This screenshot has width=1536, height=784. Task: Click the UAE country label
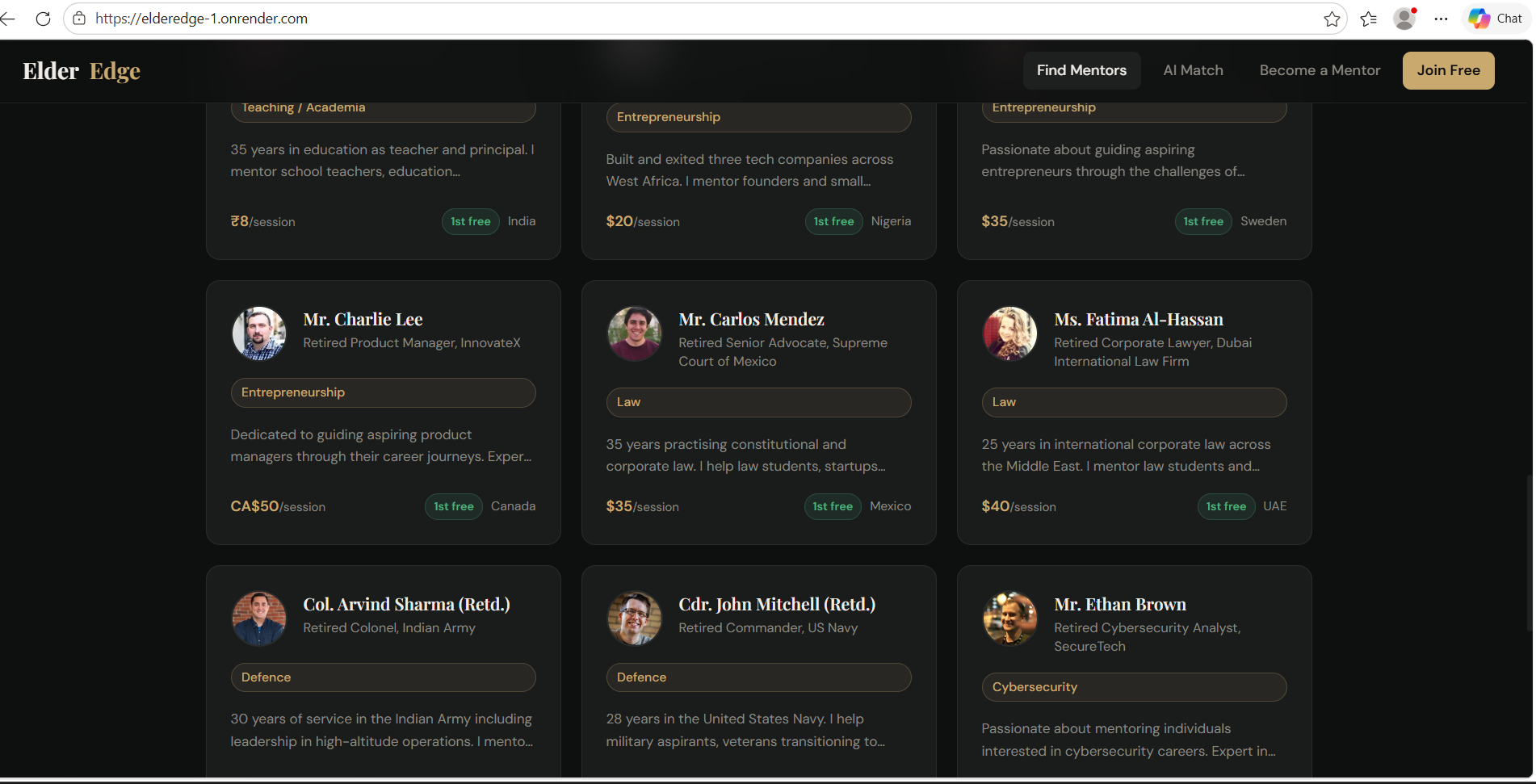click(1275, 506)
